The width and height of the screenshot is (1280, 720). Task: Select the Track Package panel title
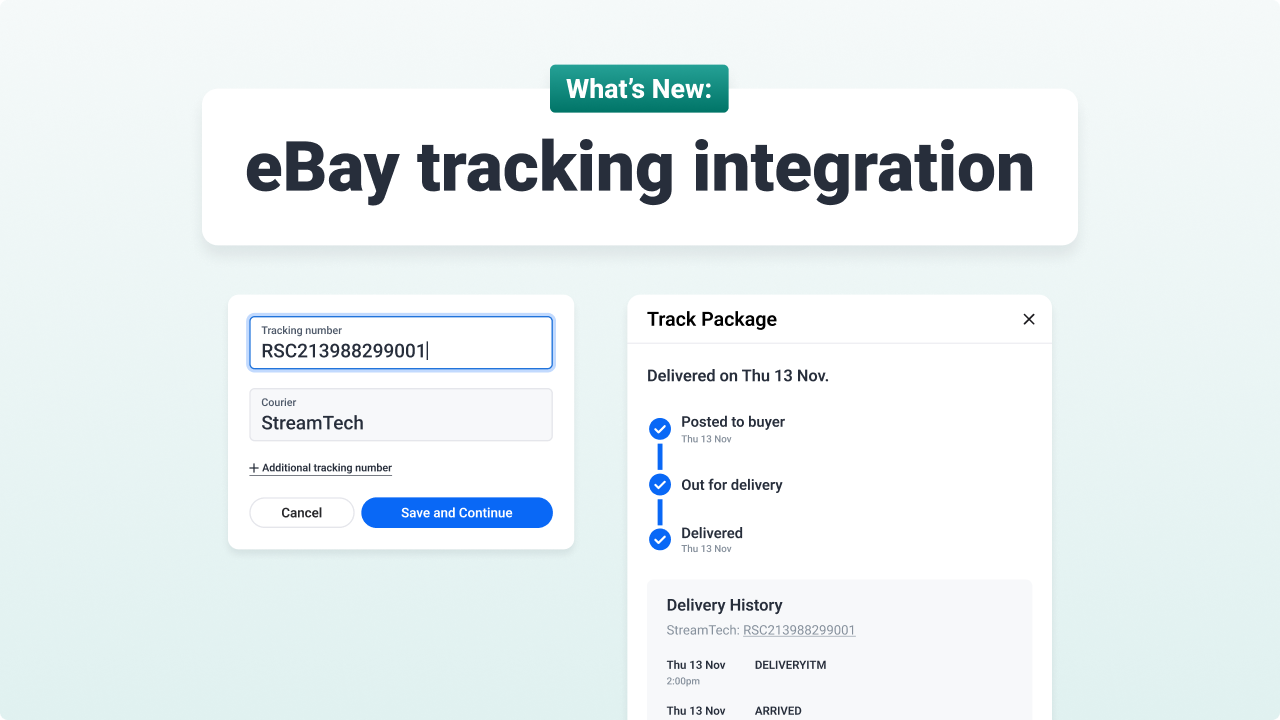point(710,319)
